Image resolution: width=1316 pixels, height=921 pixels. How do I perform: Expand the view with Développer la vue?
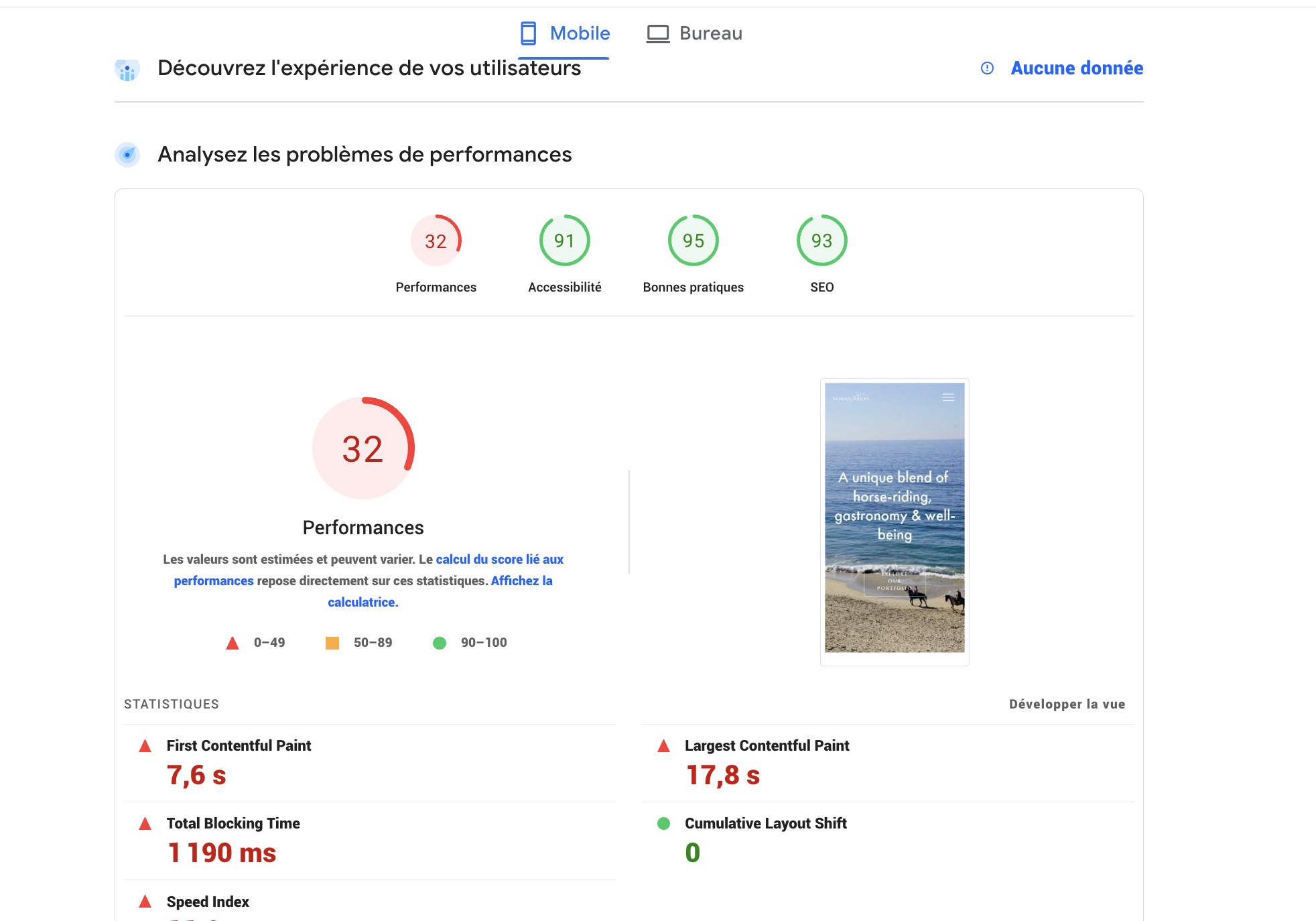click(x=1067, y=704)
